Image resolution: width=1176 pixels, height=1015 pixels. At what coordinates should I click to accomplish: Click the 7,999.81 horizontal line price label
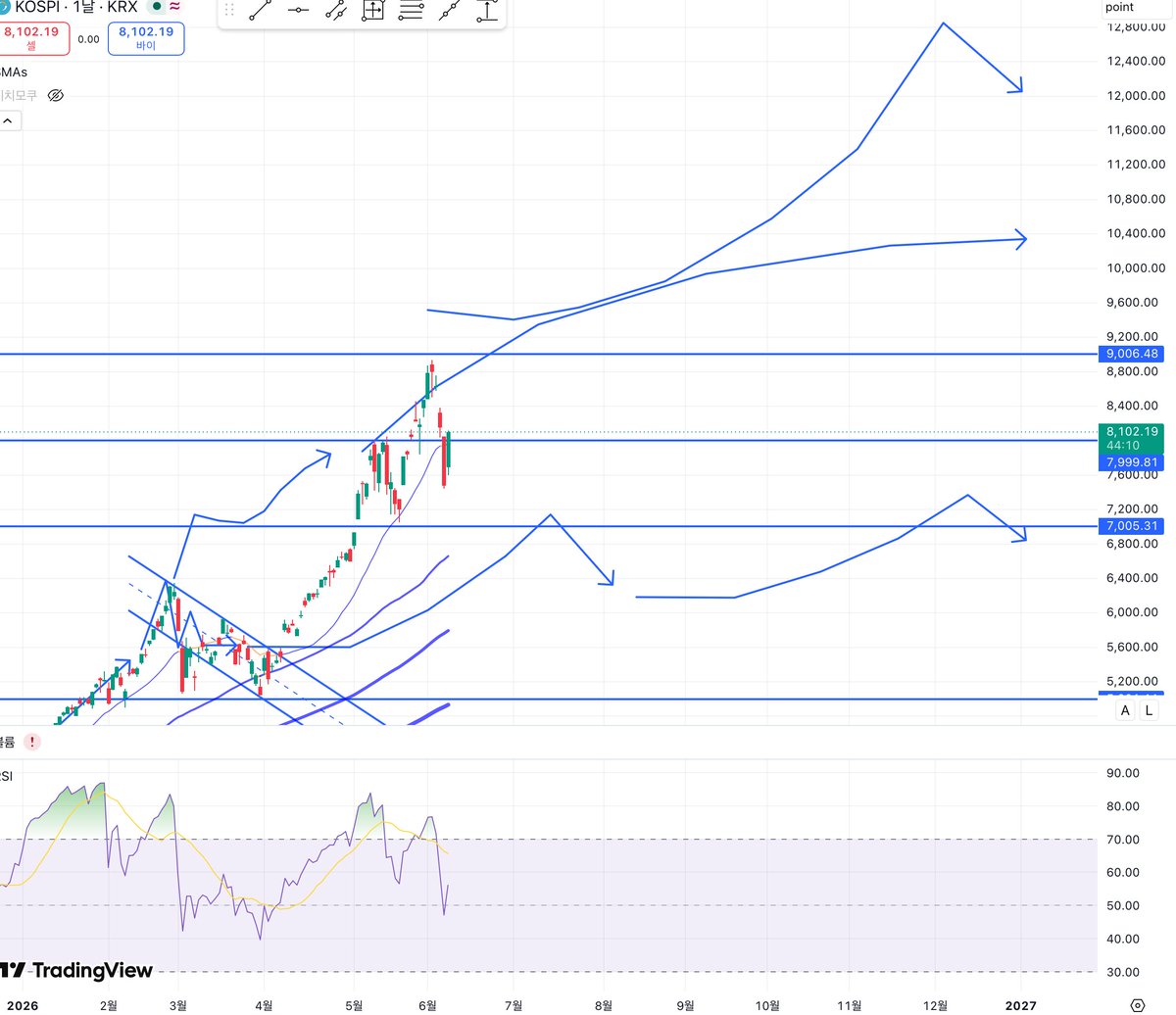(1131, 462)
